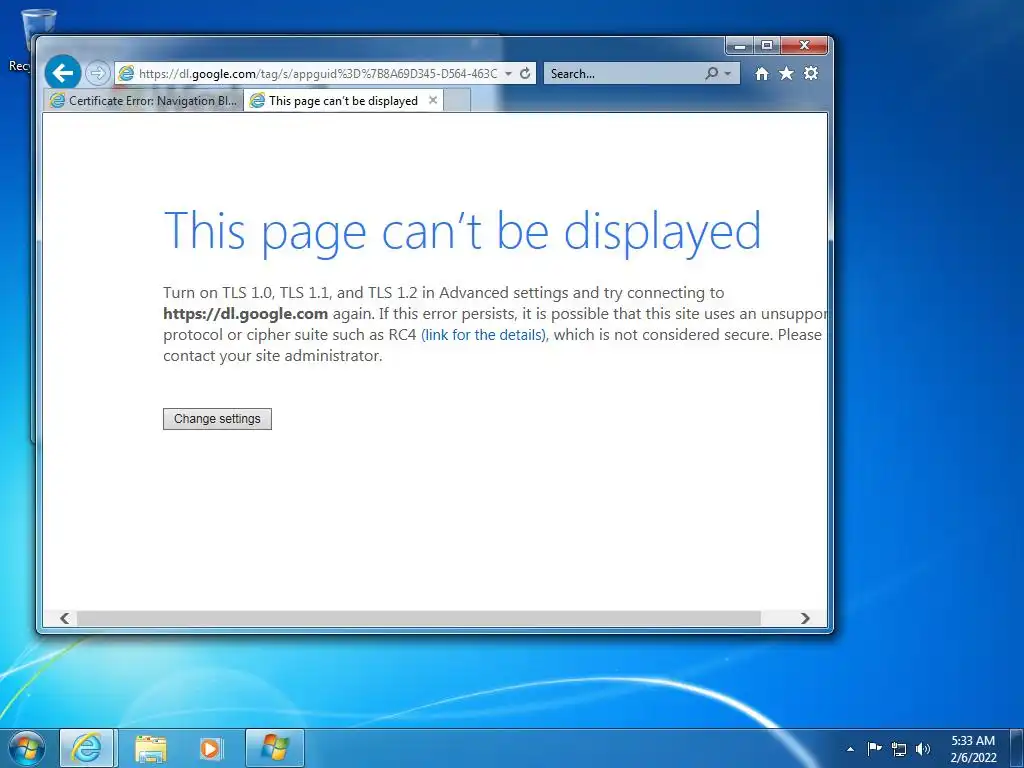Maximize the Internet Explorer window
The image size is (1024, 768).
click(x=767, y=46)
